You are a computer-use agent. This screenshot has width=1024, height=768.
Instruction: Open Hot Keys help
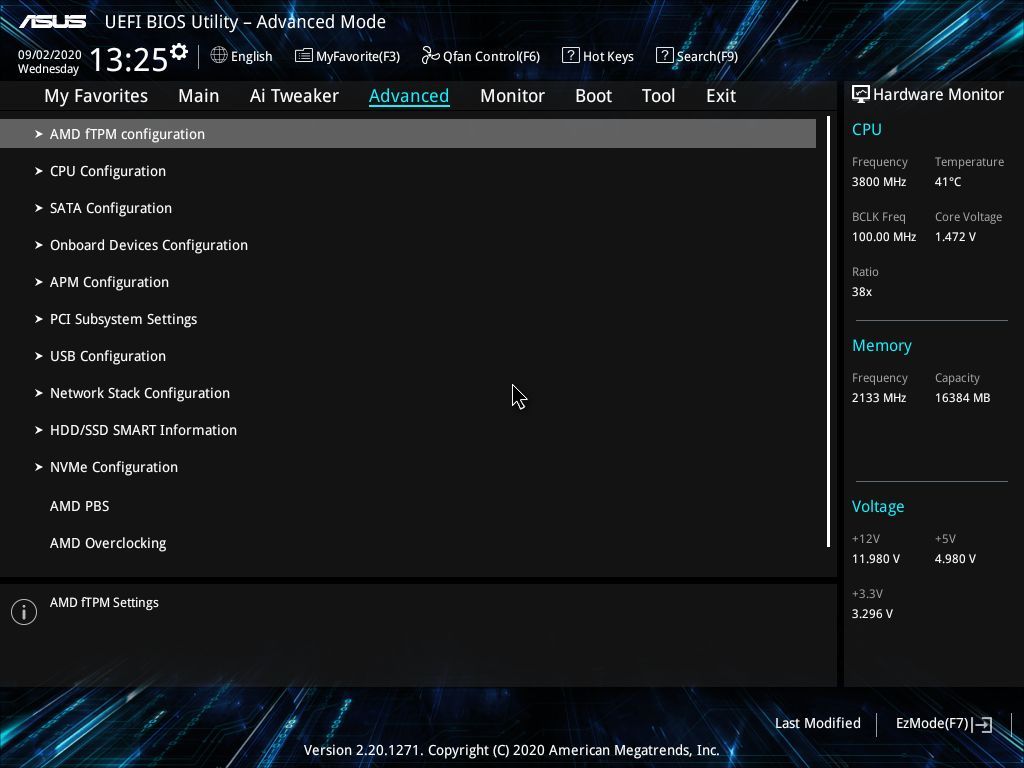point(598,56)
